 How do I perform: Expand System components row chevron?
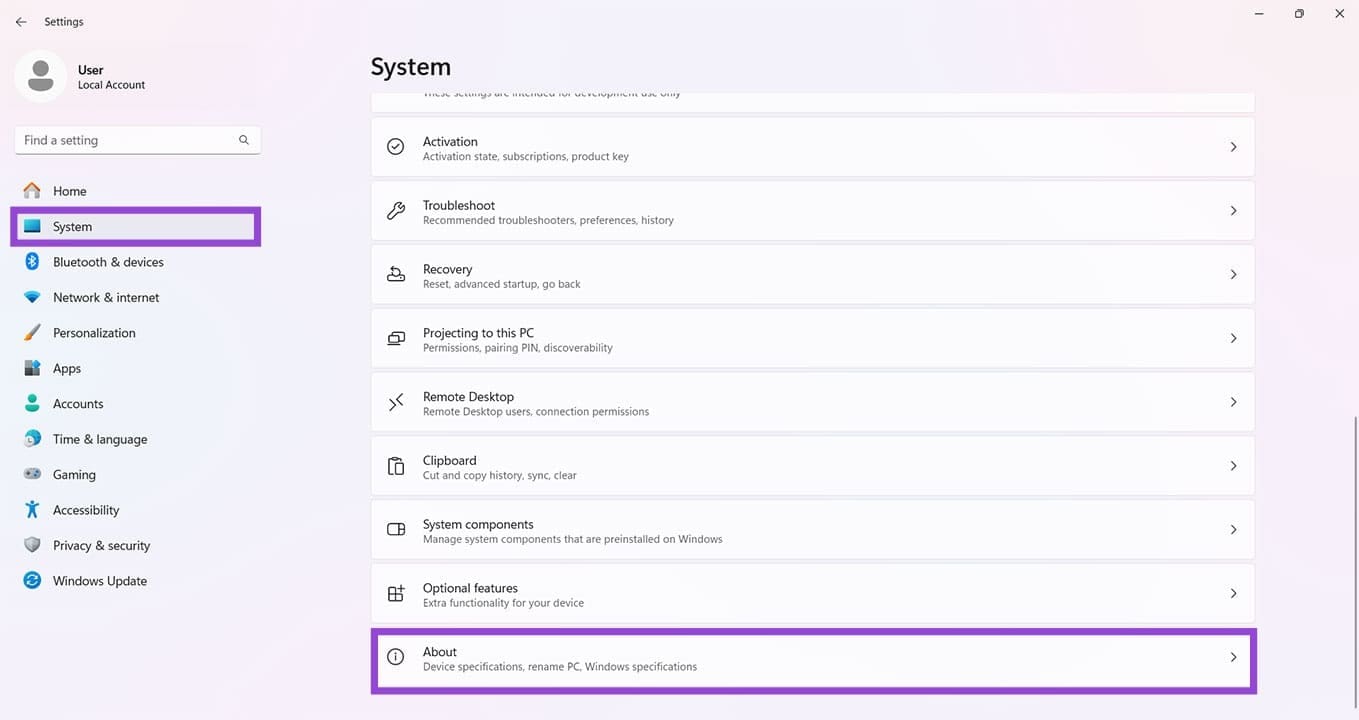click(x=1233, y=530)
